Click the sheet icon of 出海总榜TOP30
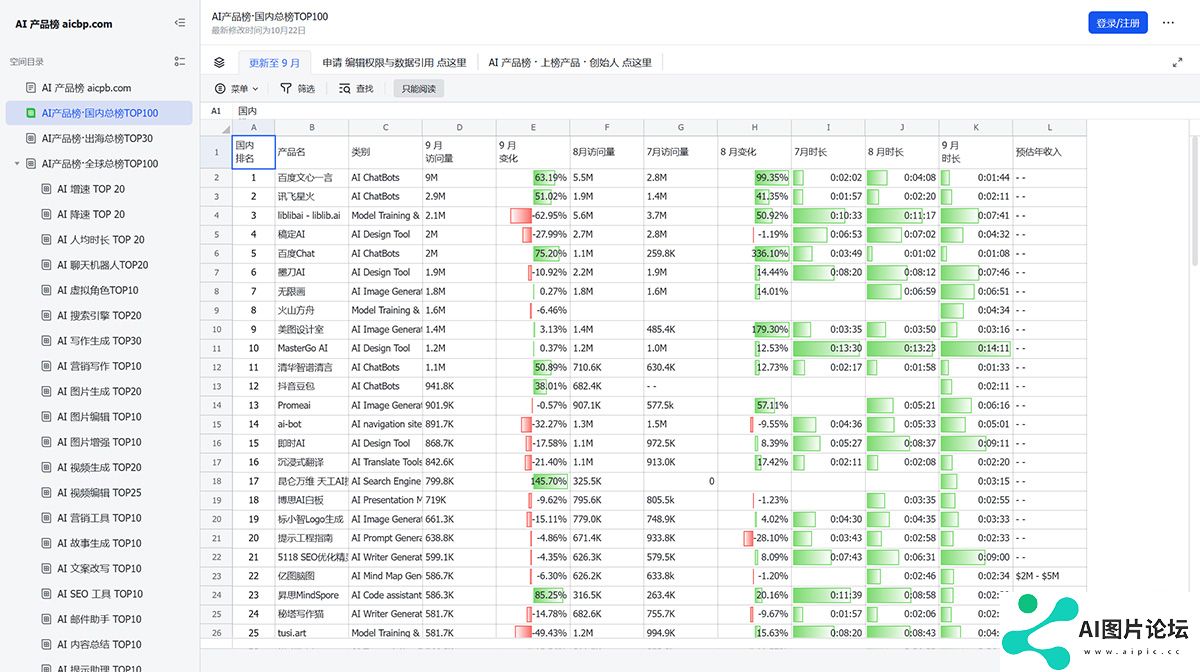The height and width of the screenshot is (672, 1200). pos(31,138)
